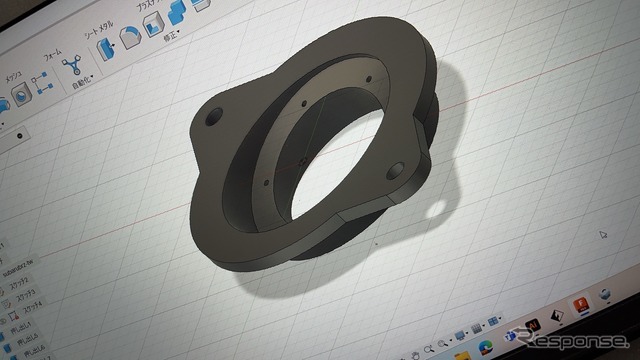Expand the Grid and Snaps dropdown arrow
This screenshot has height=360, width=640.
click(484, 325)
